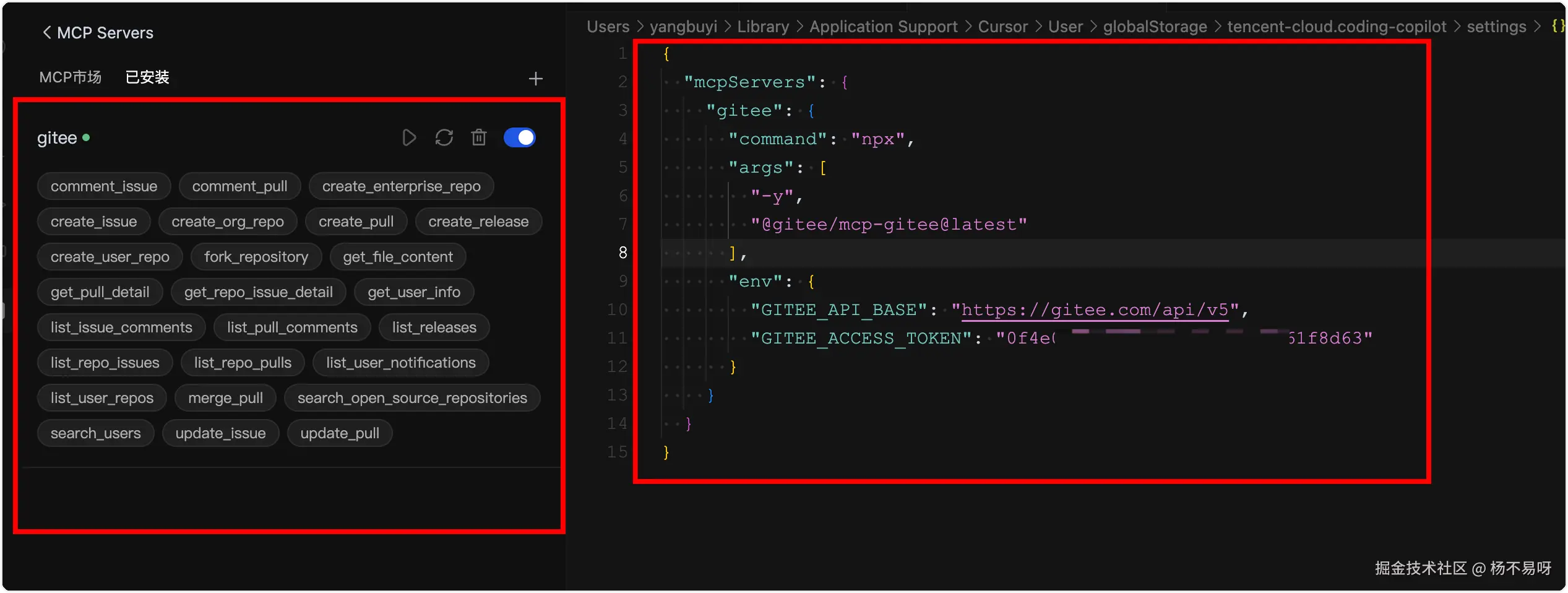Image resolution: width=1568 pixels, height=593 pixels.
Task: Select the create_pull tool chip
Action: click(356, 222)
